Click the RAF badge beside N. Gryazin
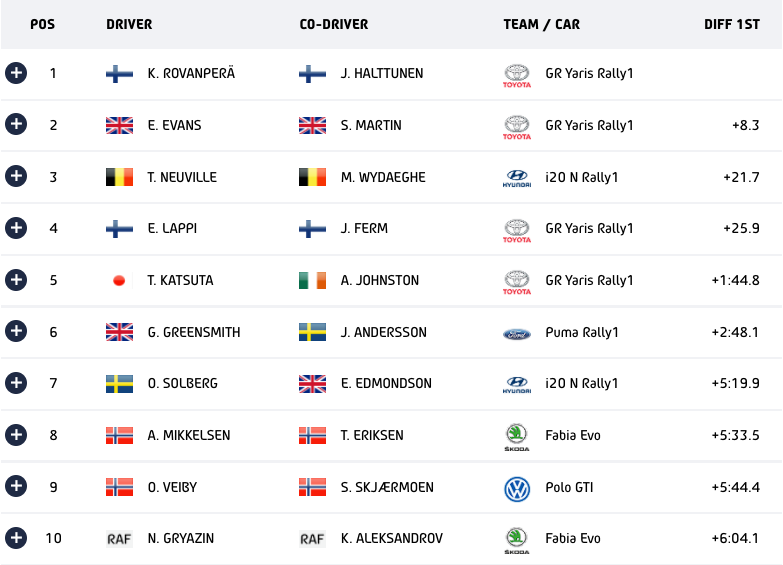Image resolution: width=783 pixels, height=565 pixels. [x=119, y=539]
